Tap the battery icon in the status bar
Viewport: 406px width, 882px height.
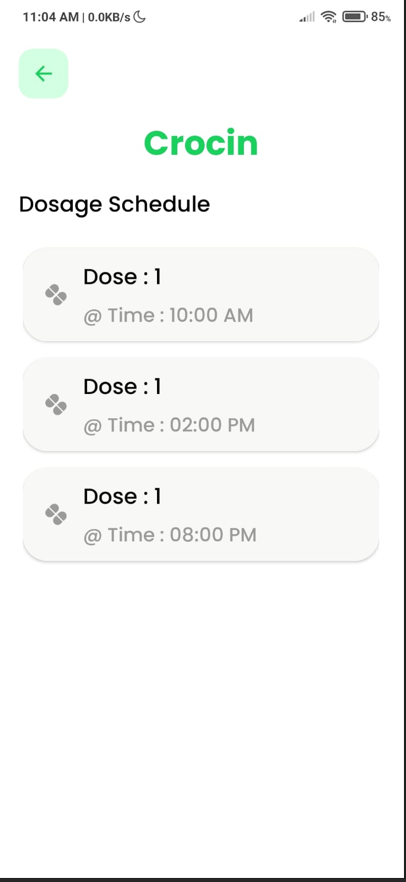354,17
